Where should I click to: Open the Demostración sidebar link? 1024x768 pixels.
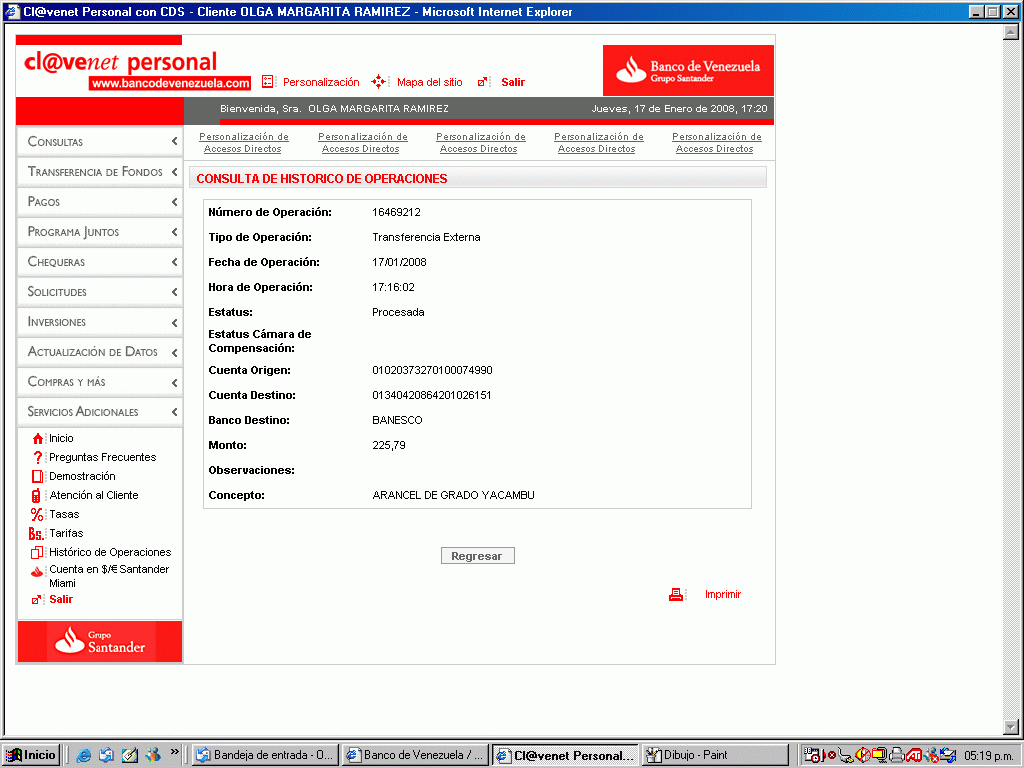(82, 476)
